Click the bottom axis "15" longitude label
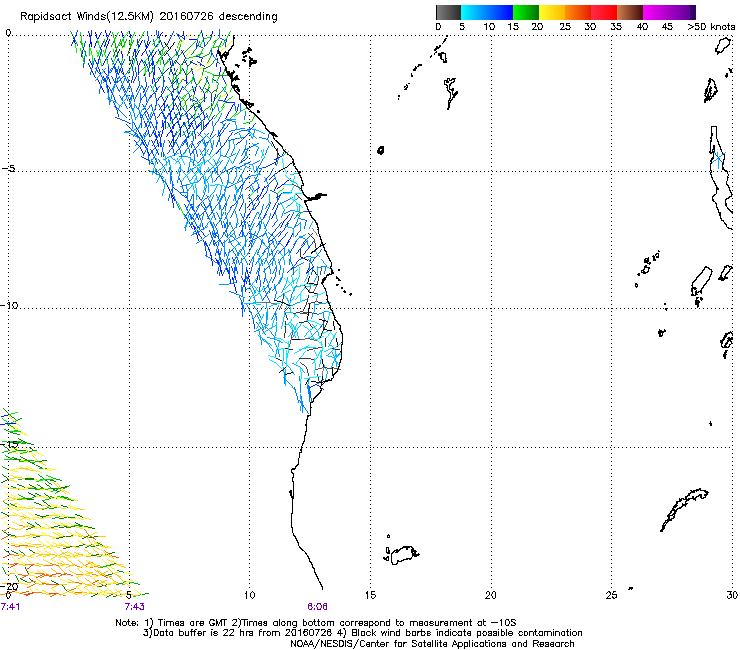Image resolution: width=740 pixels, height=650 pixels. point(370,595)
